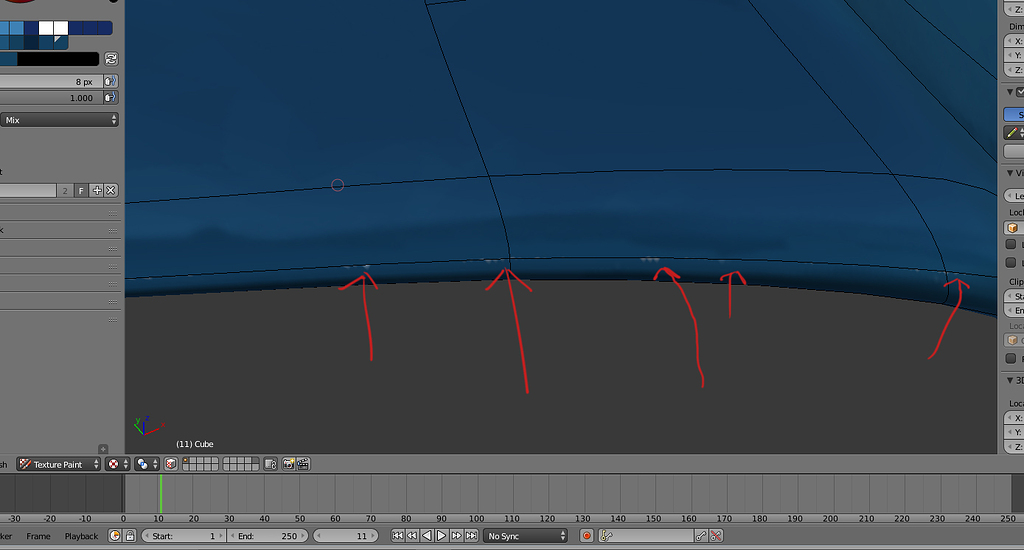The image size is (1024, 550).
Task: Open the viewport shading dropdown
Action: pos(118,464)
